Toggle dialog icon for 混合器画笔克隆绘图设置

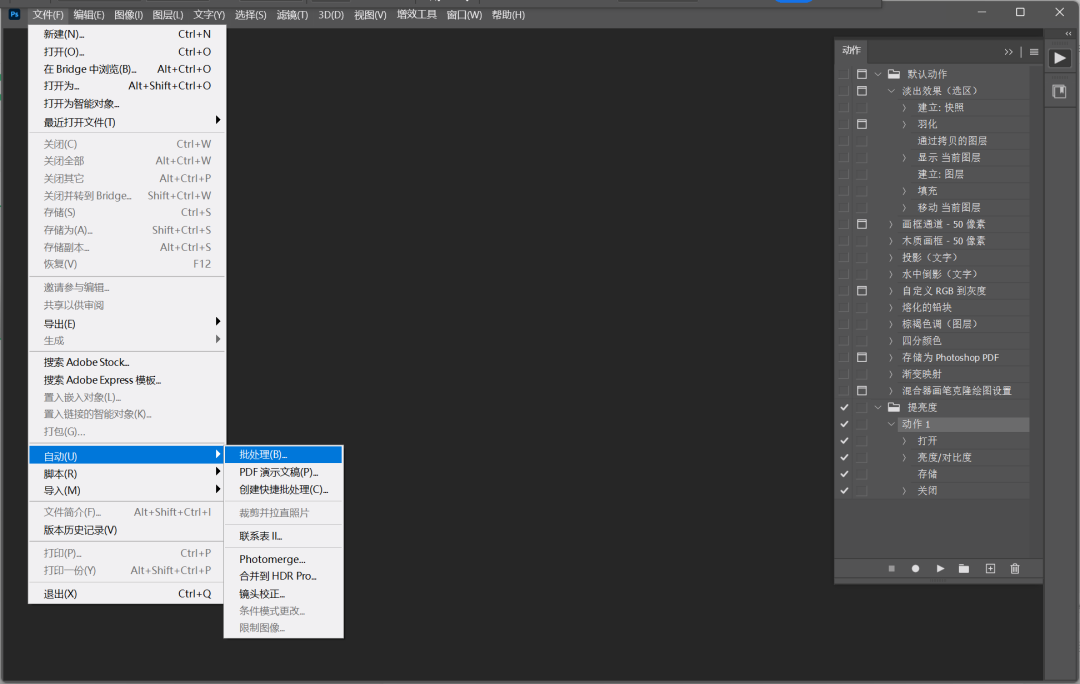click(862, 391)
